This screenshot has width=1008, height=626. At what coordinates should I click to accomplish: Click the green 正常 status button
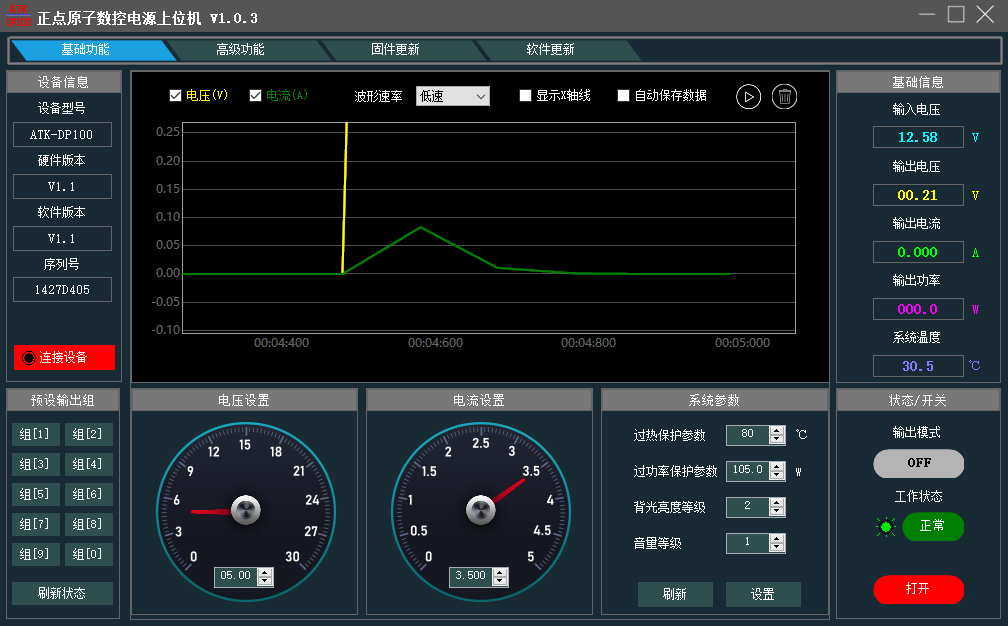tap(933, 527)
